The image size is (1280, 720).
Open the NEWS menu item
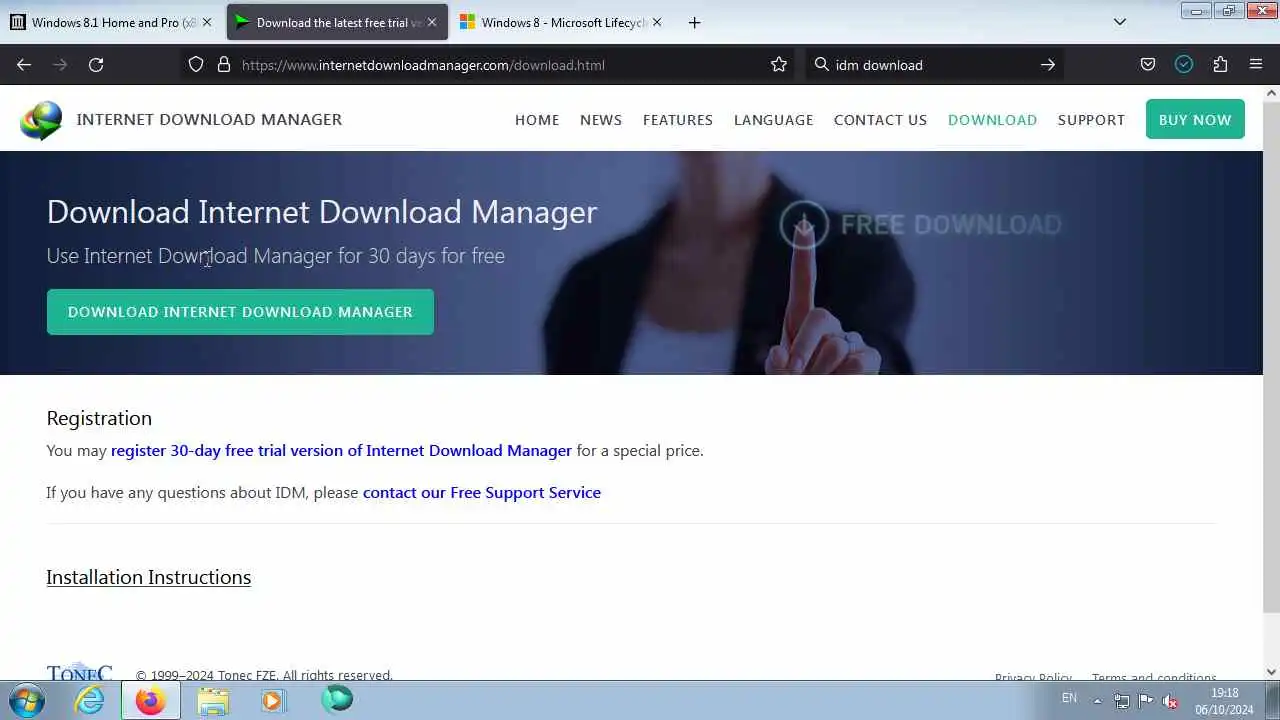601,120
